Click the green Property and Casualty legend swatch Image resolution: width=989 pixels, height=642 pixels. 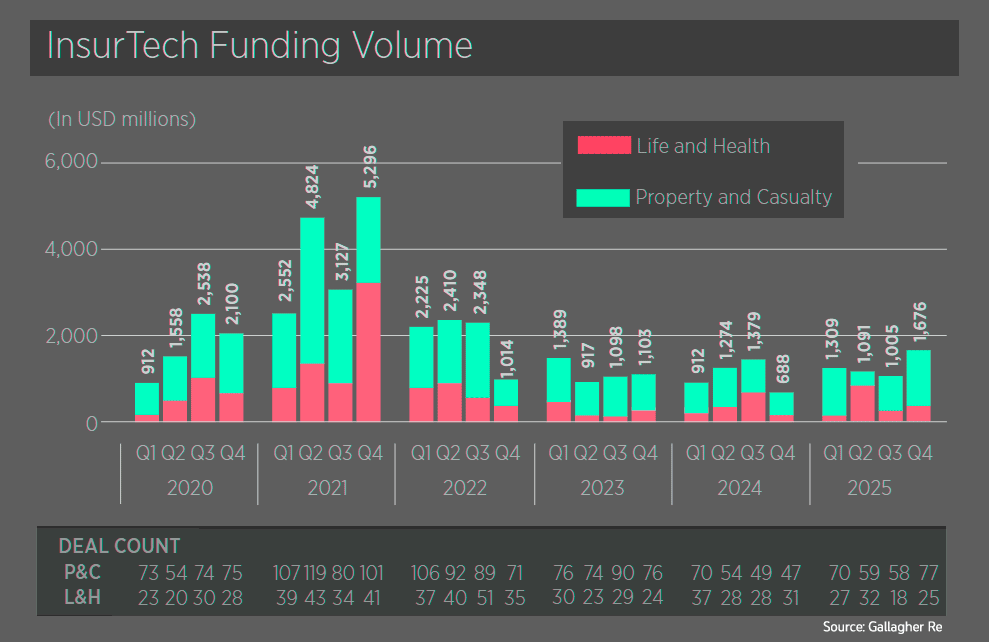tap(603, 198)
